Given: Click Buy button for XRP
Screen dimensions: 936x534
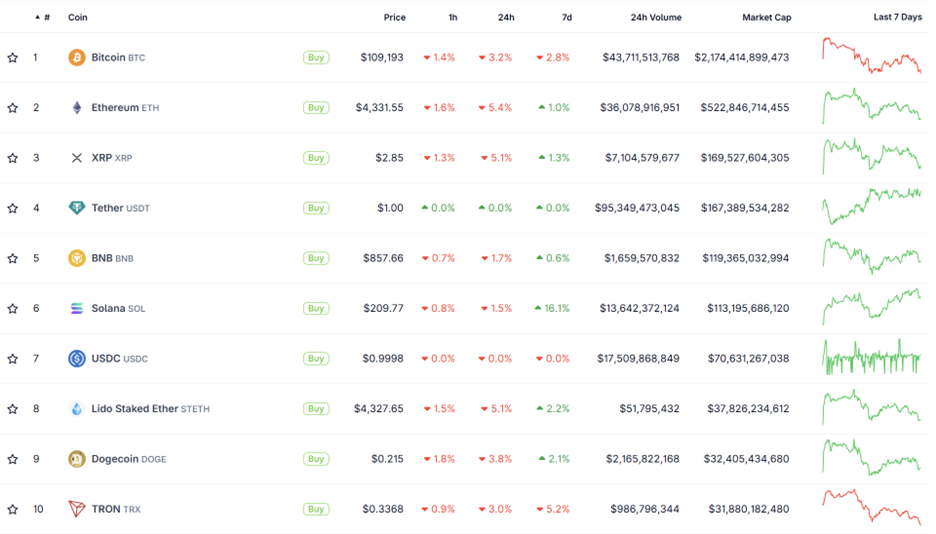Looking at the screenshot, I should pyautogui.click(x=316, y=158).
